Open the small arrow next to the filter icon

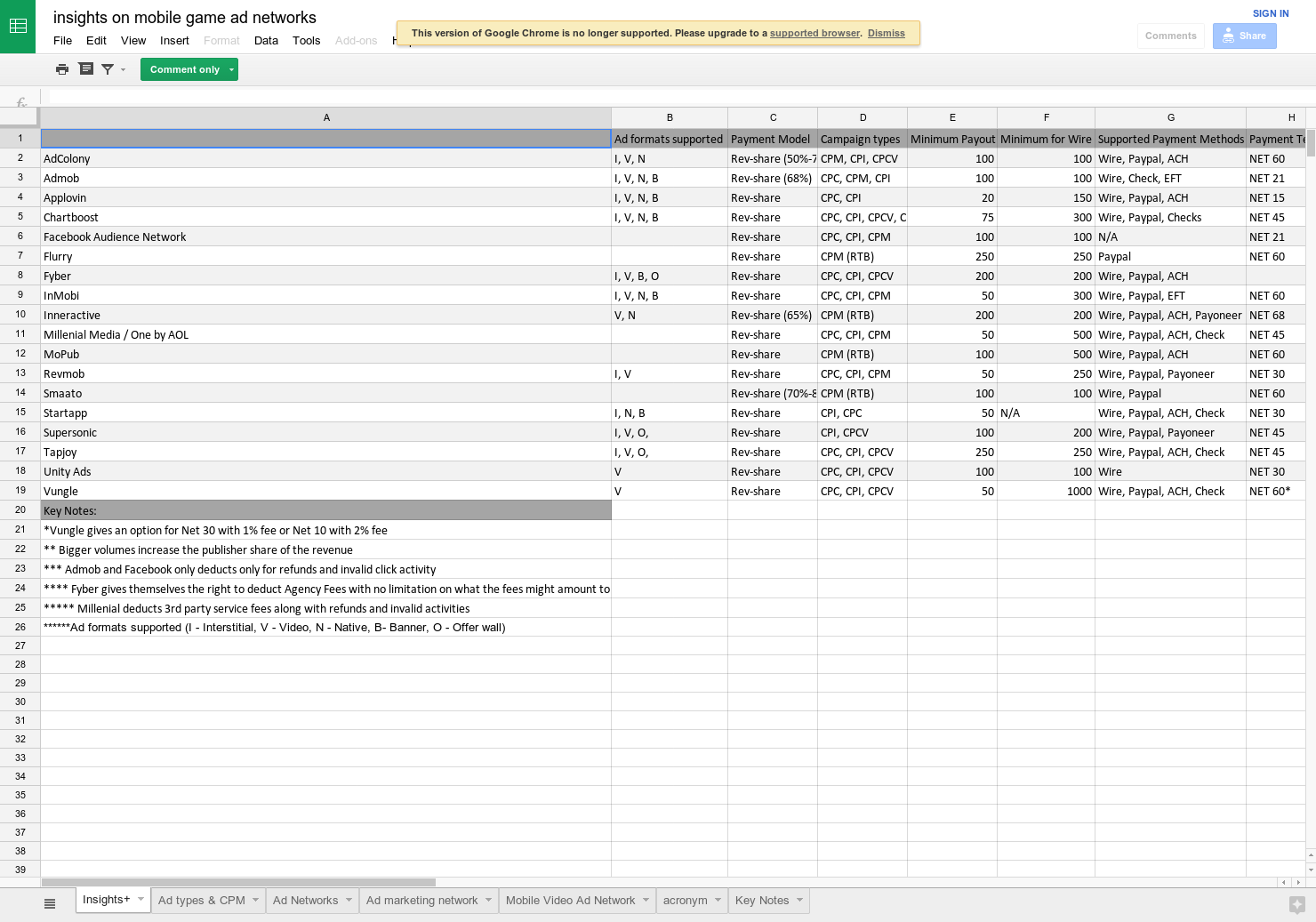tap(123, 68)
